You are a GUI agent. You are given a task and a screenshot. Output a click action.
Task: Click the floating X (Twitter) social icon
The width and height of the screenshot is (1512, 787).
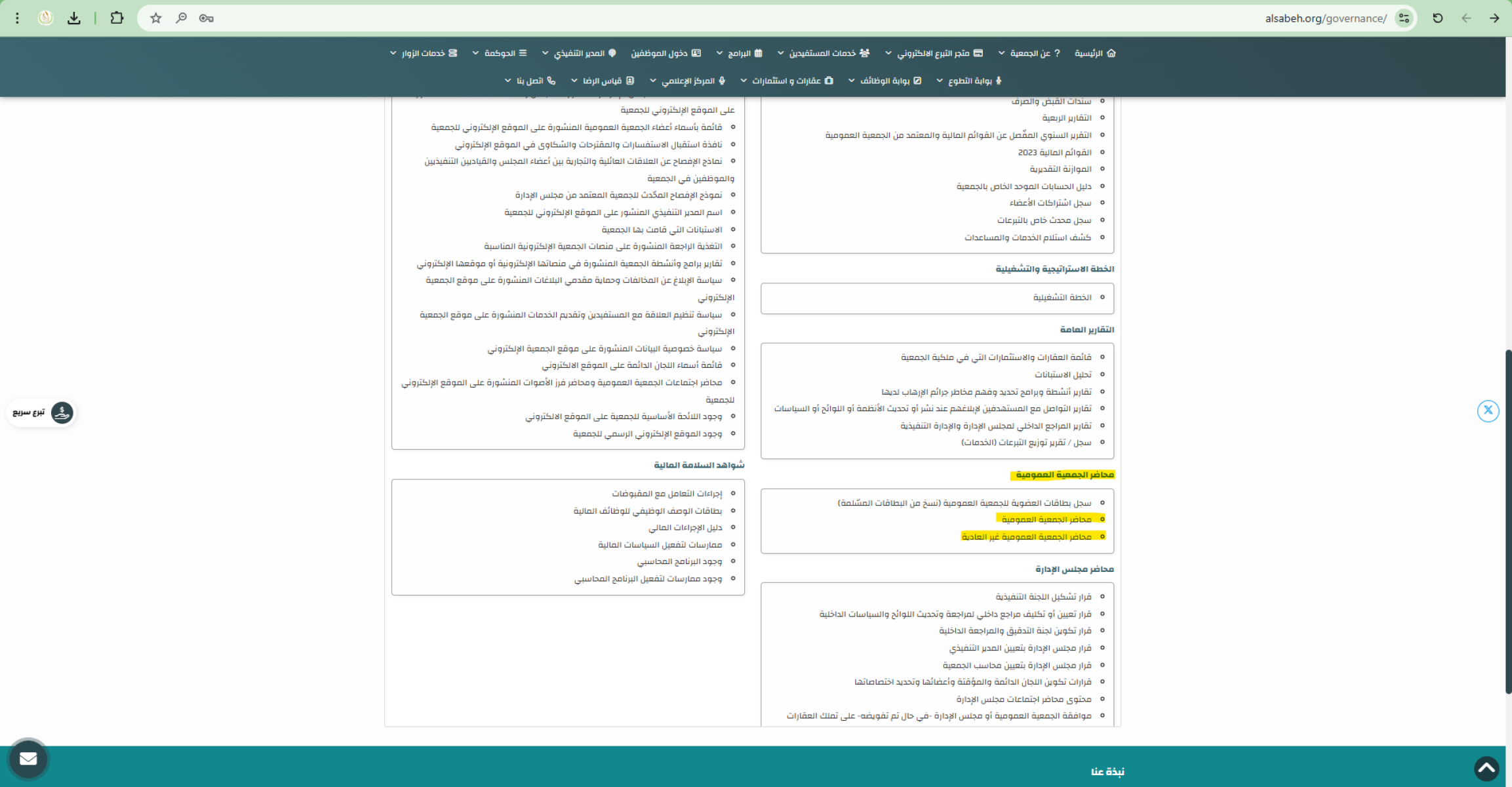pyautogui.click(x=1488, y=411)
